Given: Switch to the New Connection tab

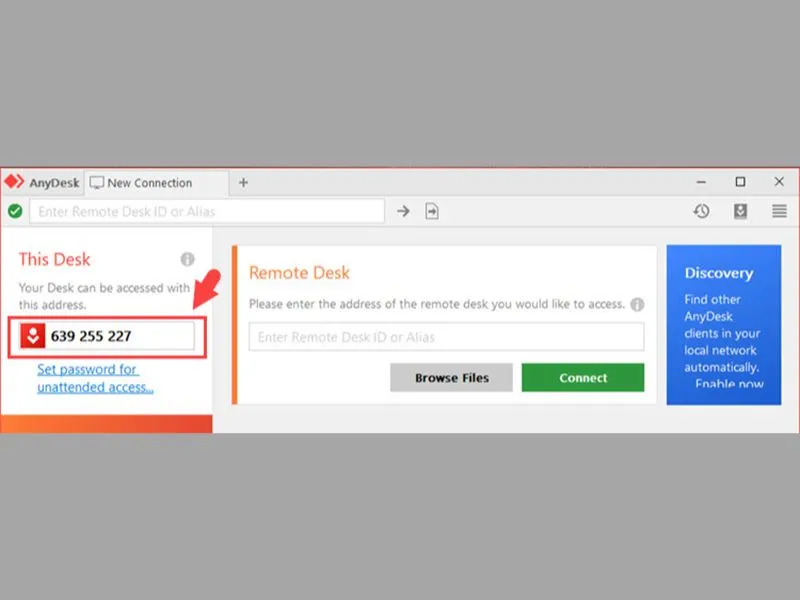Looking at the screenshot, I should (156, 183).
